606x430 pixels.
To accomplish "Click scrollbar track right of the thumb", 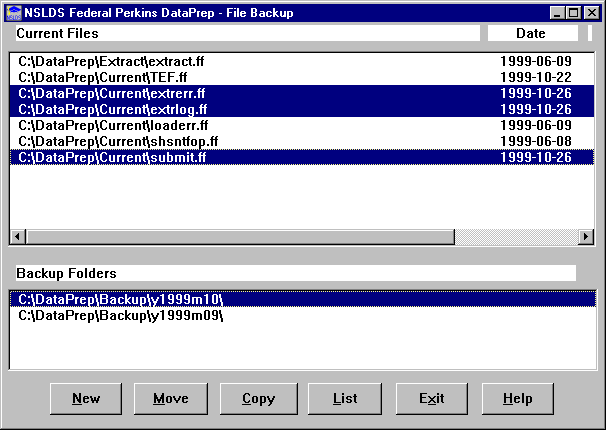I will (x=516, y=236).
